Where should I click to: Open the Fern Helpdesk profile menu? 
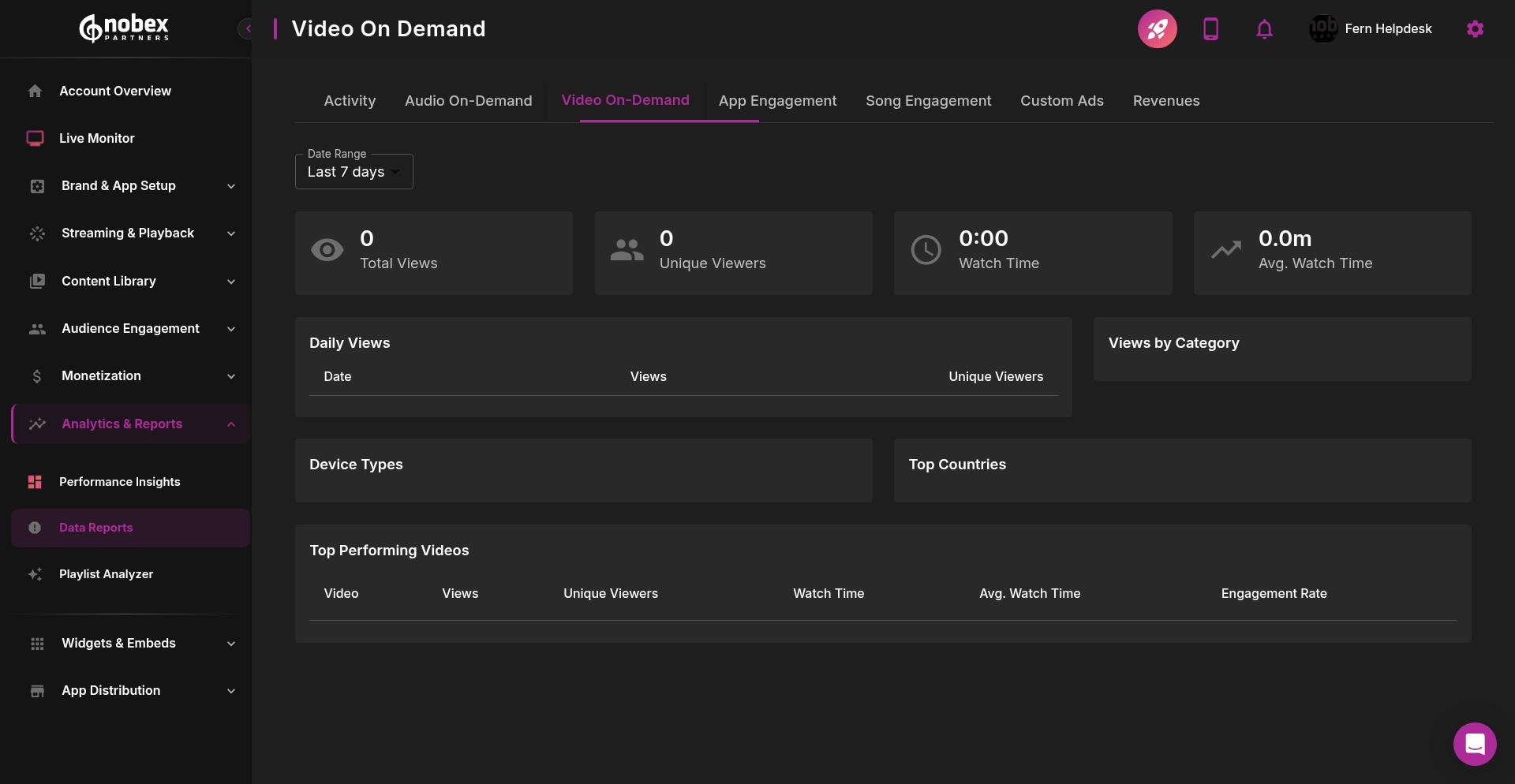pyautogui.click(x=1371, y=28)
